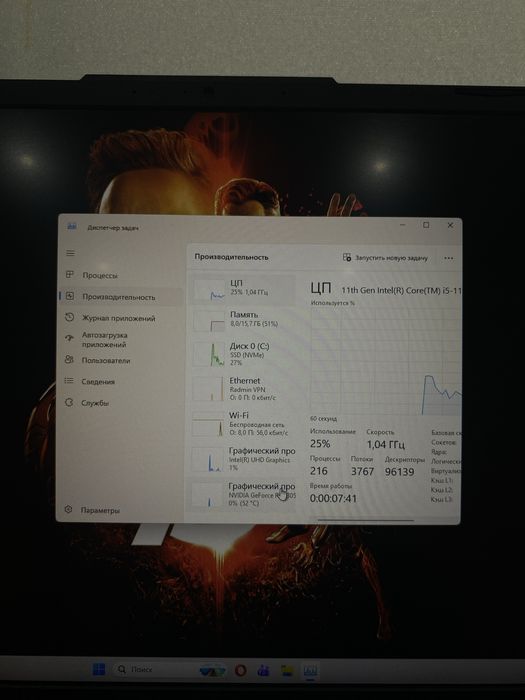The width and height of the screenshot is (525, 700).
Task: Click the Производительность sidebar icon
Action: 70,296
